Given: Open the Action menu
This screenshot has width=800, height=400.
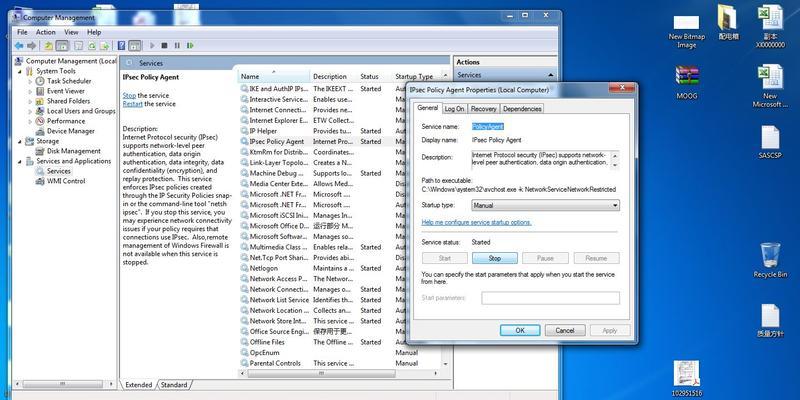Looking at the screenshot, I should pyautogui.click(x=45, y=32).
